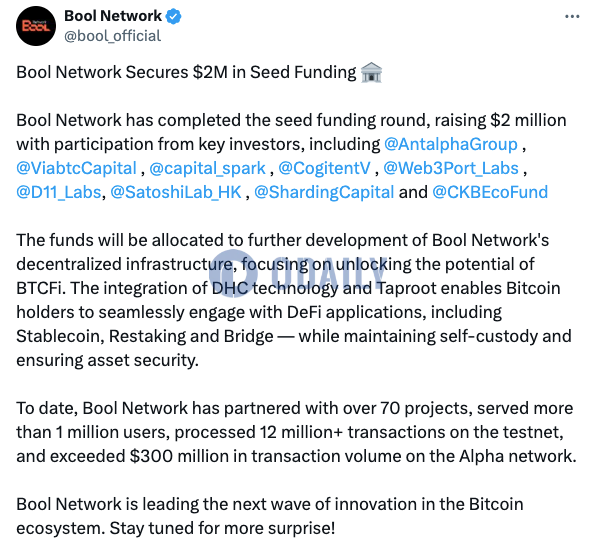The width and height of the screenshot is (596, 548).
Task: Open the Bool Network display name
Action: tap(113, 16)
